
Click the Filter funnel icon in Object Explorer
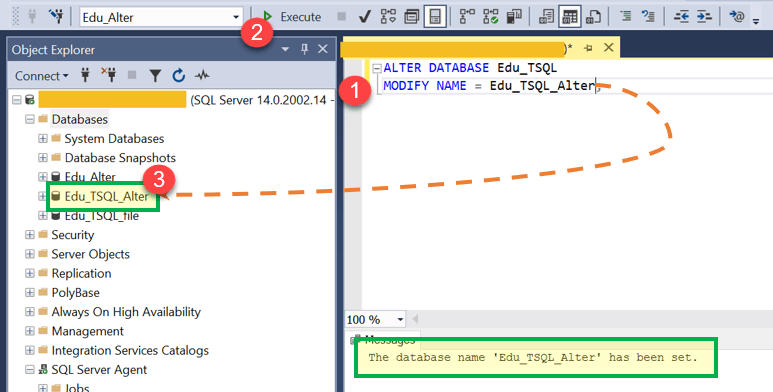[155, 75]
